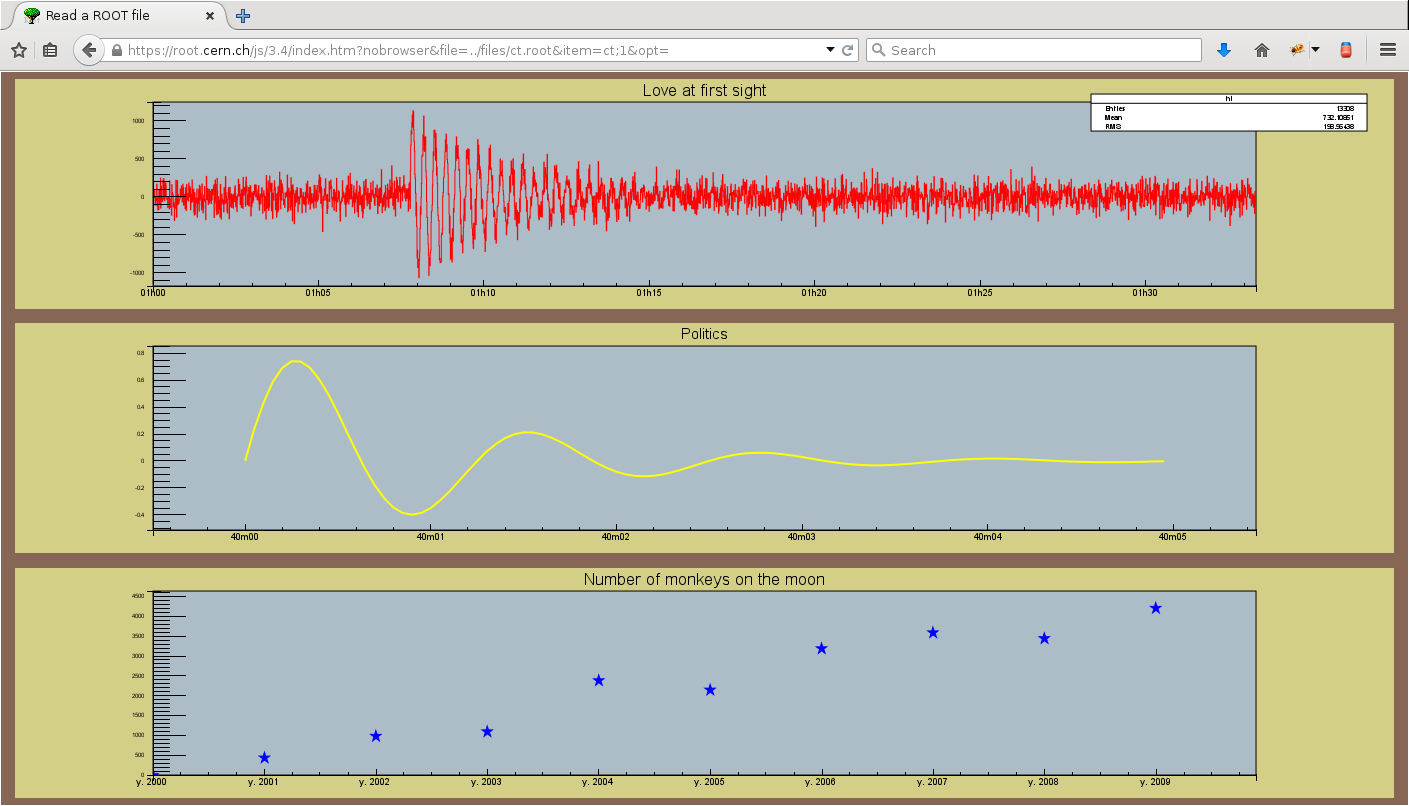Expand the URL bar history dropdown
The image size is (1409, 806).
[829, 50]
